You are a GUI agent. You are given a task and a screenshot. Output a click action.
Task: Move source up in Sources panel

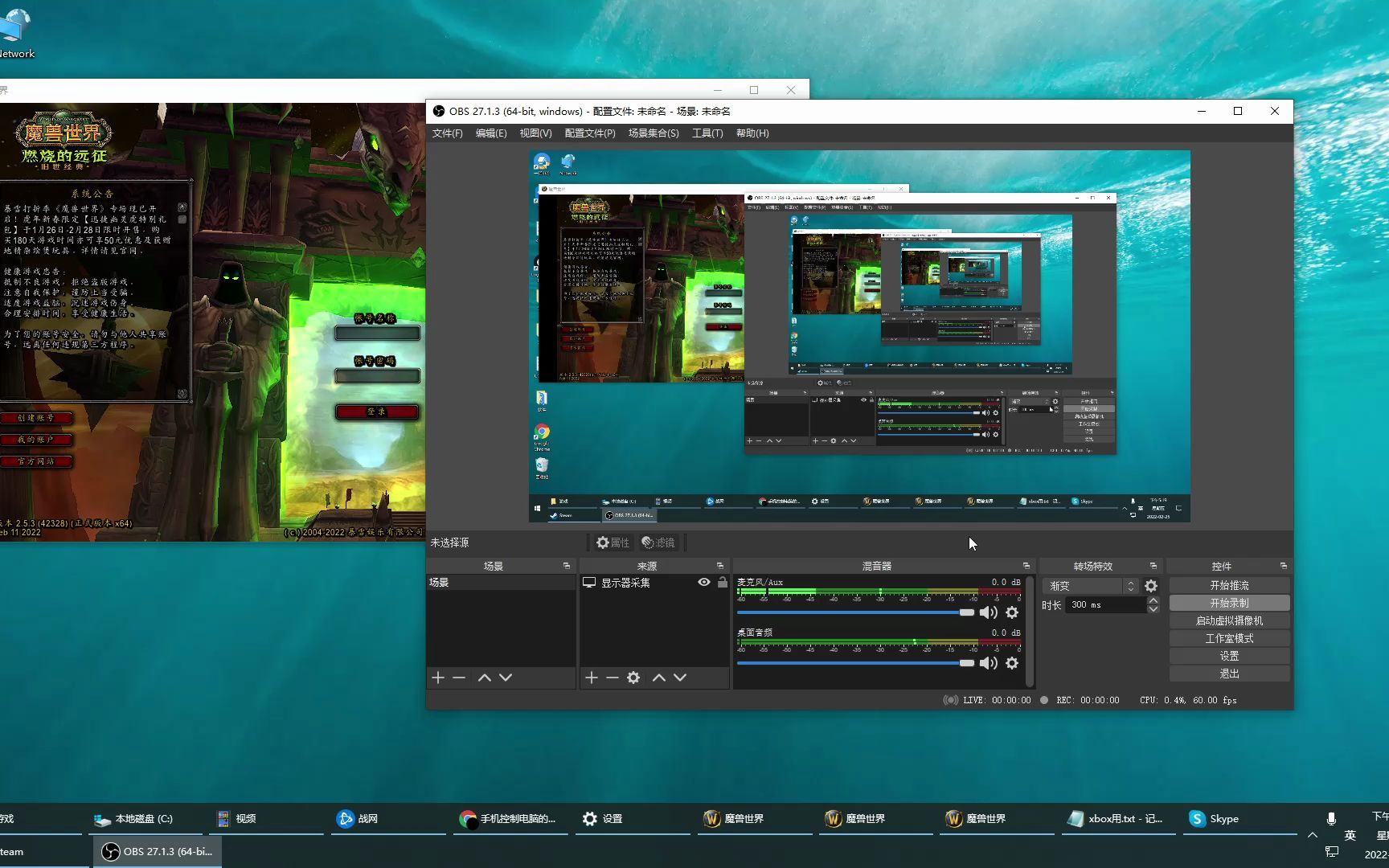tap(659, 678)
